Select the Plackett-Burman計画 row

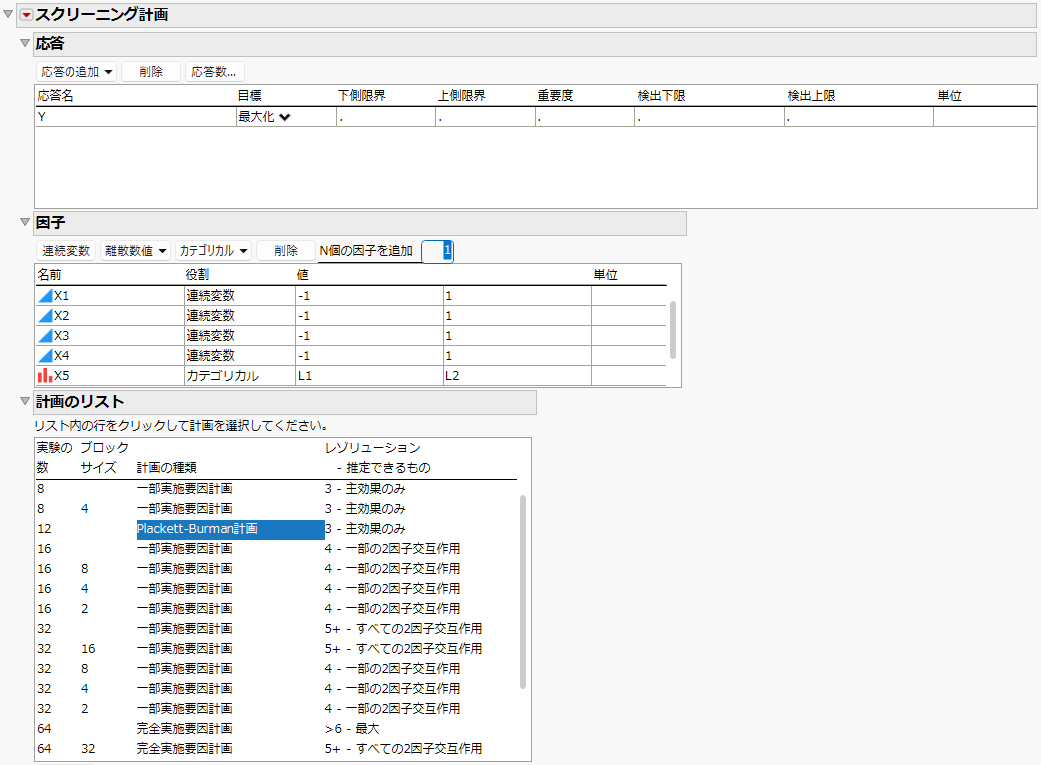[277, 529]
